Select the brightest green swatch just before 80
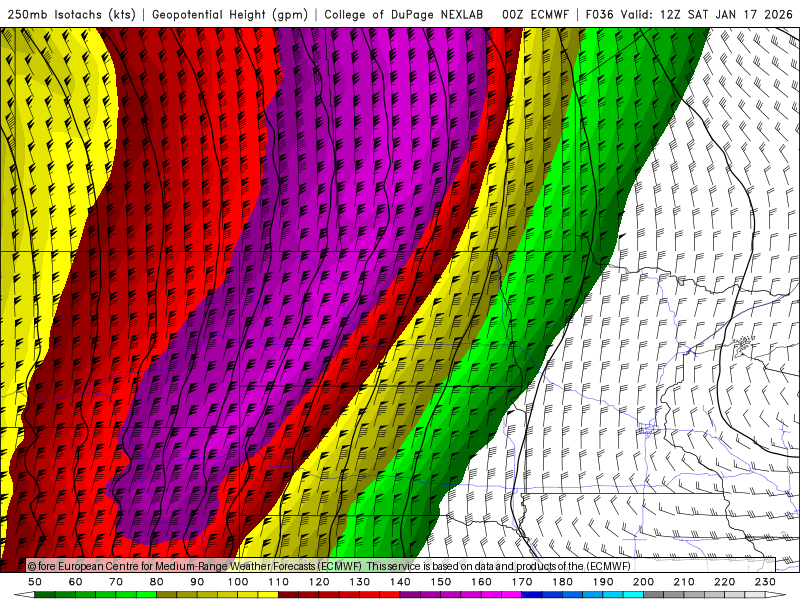This screenshot has width=800, height=600. [x=146, y=595]
